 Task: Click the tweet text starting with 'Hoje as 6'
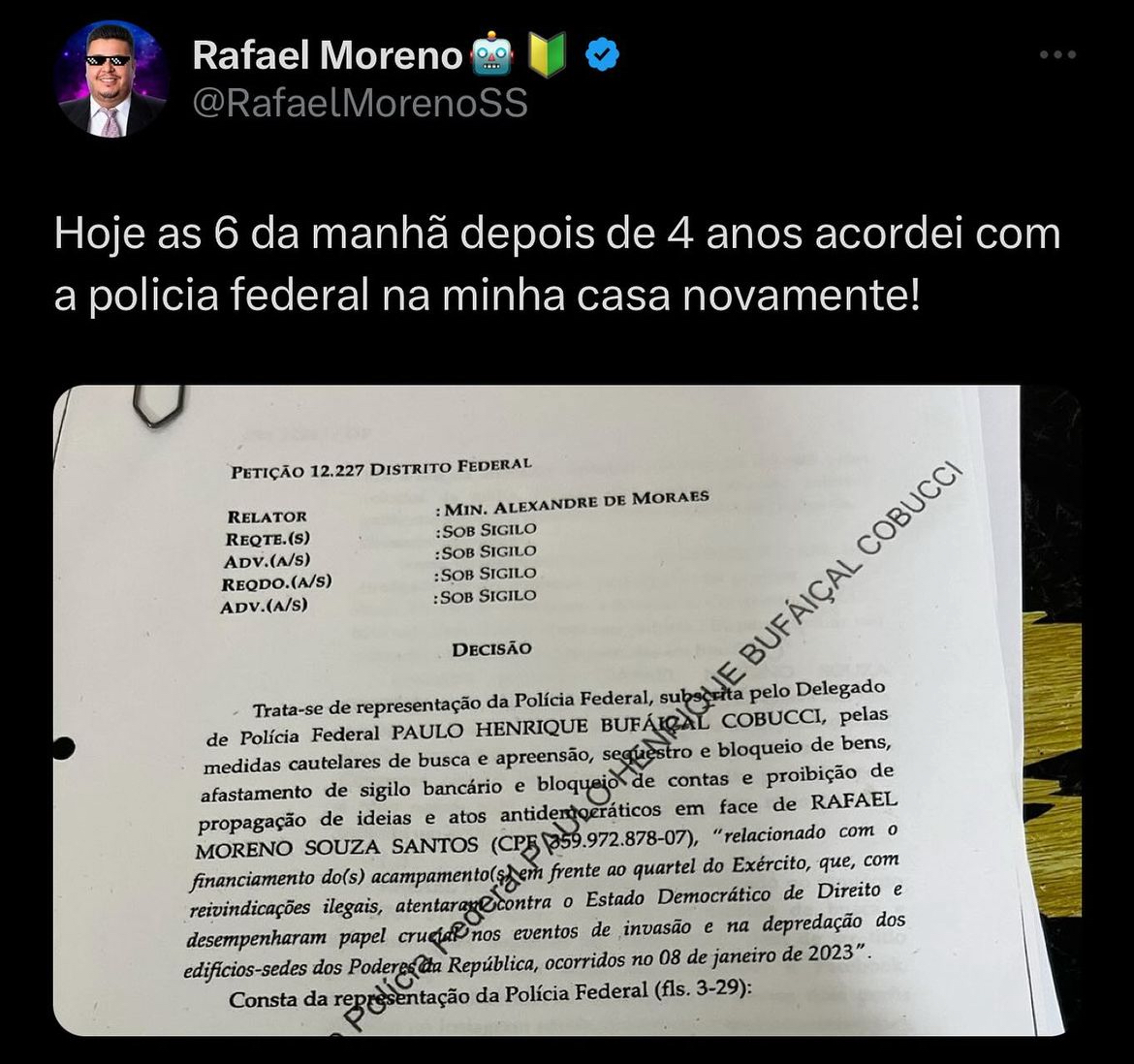(x=557, y=265)
